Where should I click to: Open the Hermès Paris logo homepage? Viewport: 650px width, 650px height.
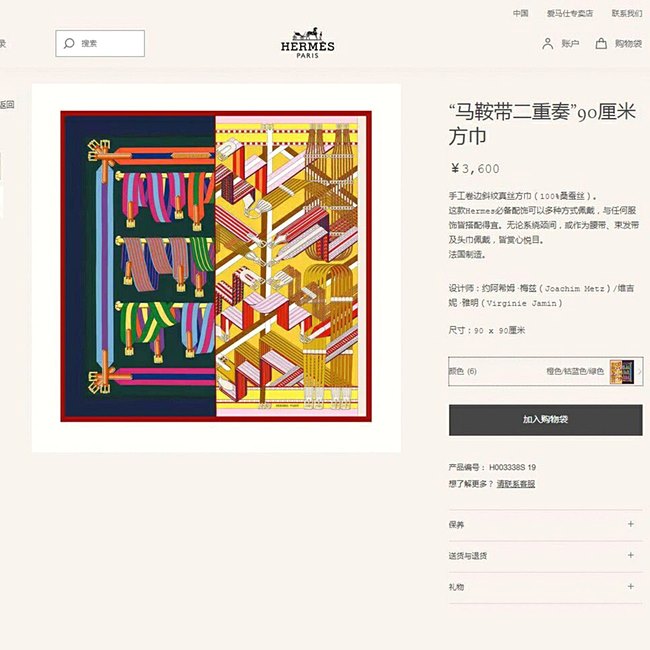click(308, 43)
